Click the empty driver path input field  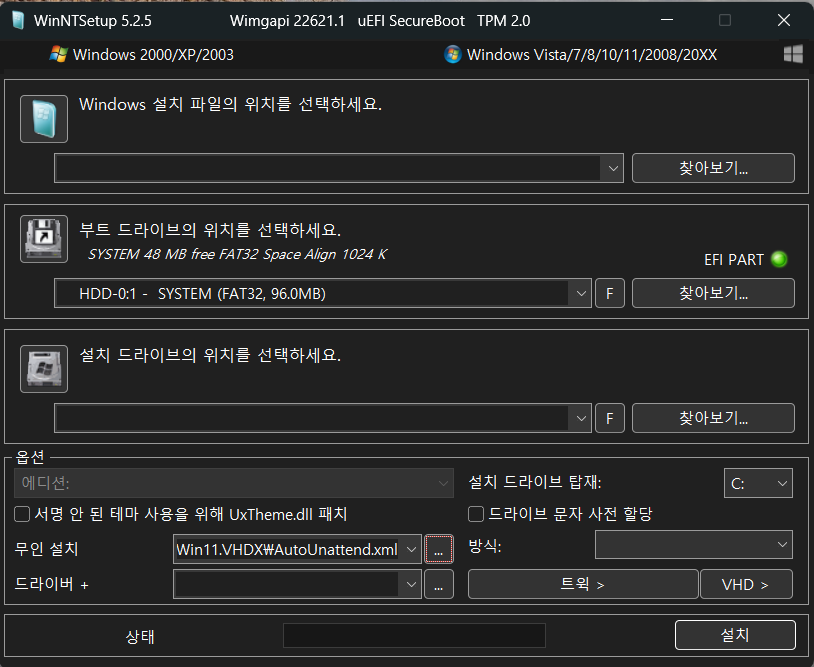click(x=287, y=584)
